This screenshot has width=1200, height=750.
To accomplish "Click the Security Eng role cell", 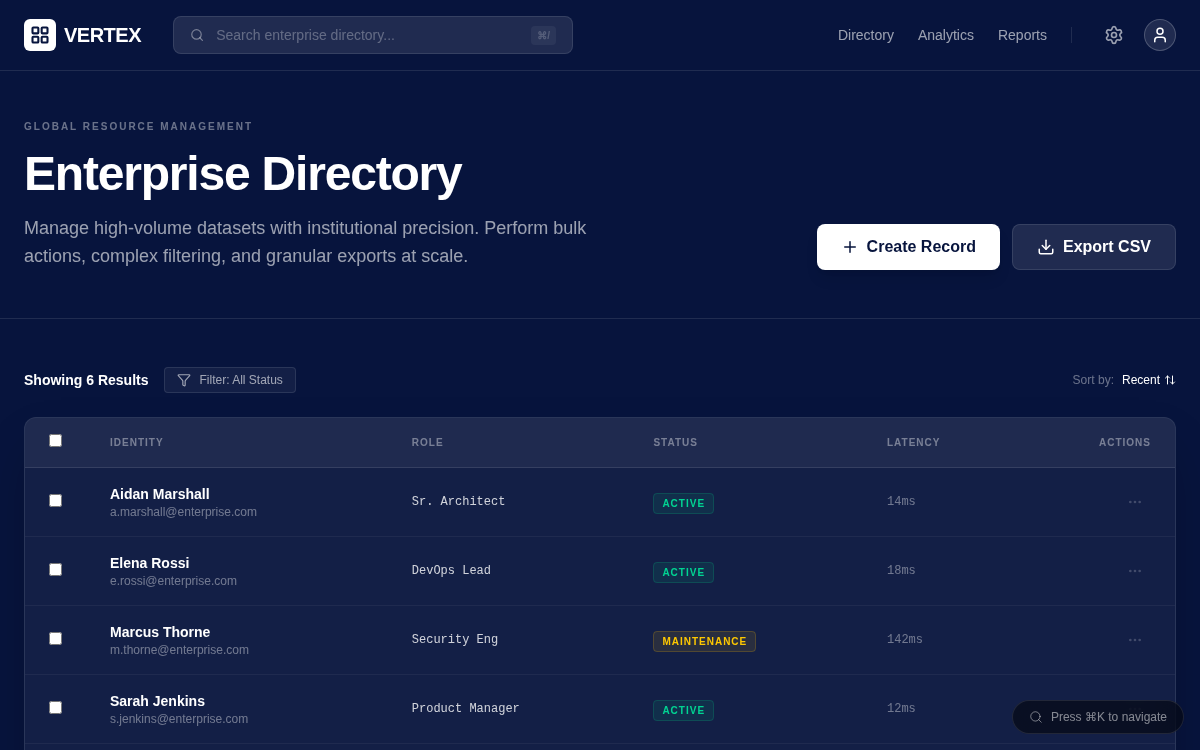I will 455,640.
